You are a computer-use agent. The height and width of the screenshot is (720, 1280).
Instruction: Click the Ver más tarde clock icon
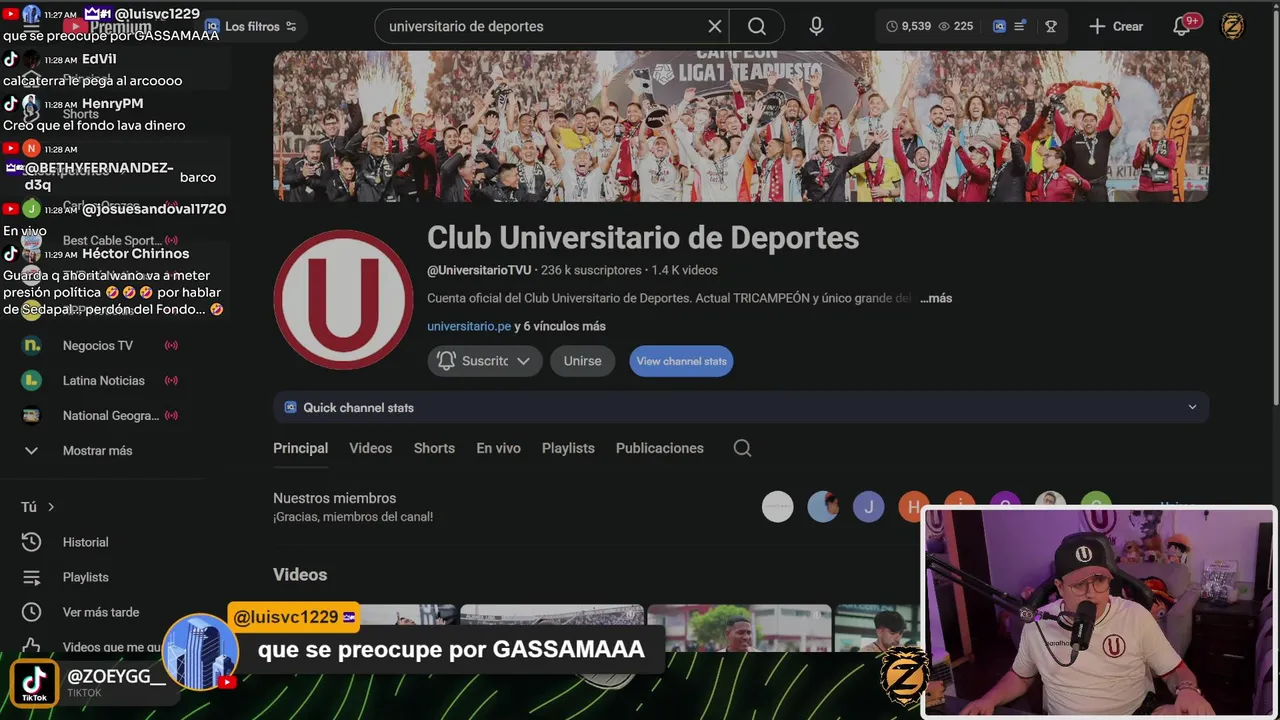point(31,612)
